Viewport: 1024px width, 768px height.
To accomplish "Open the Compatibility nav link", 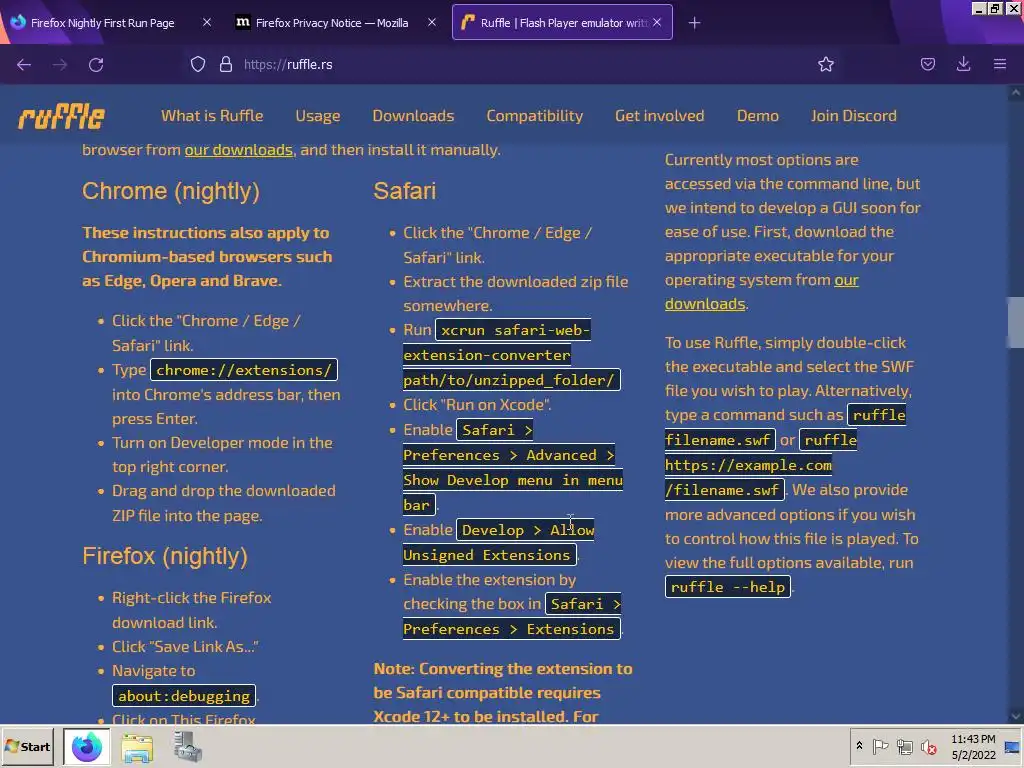I will (x=534, y=116).
